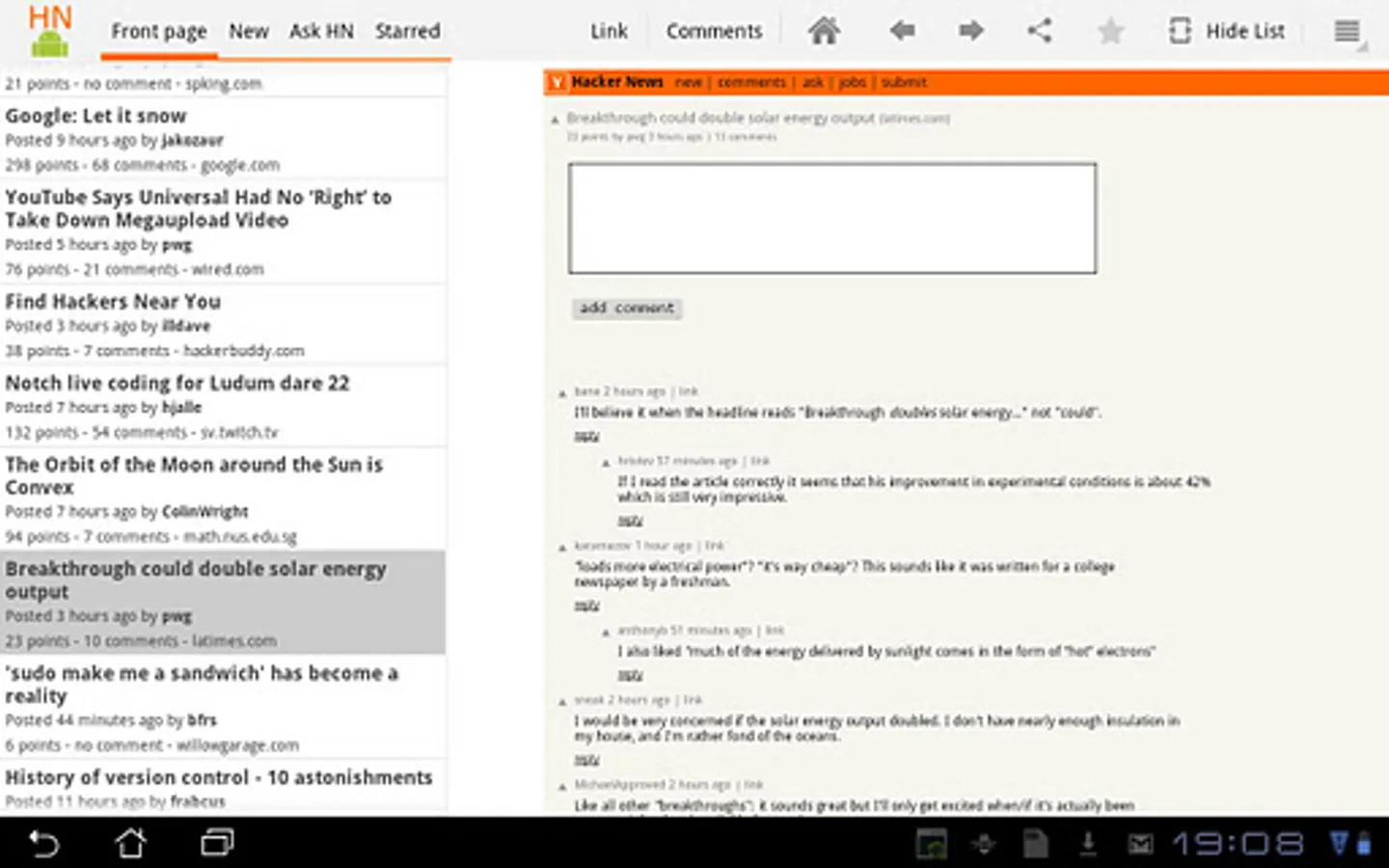Open the overflow menu icon

[x=1348, y=31]
